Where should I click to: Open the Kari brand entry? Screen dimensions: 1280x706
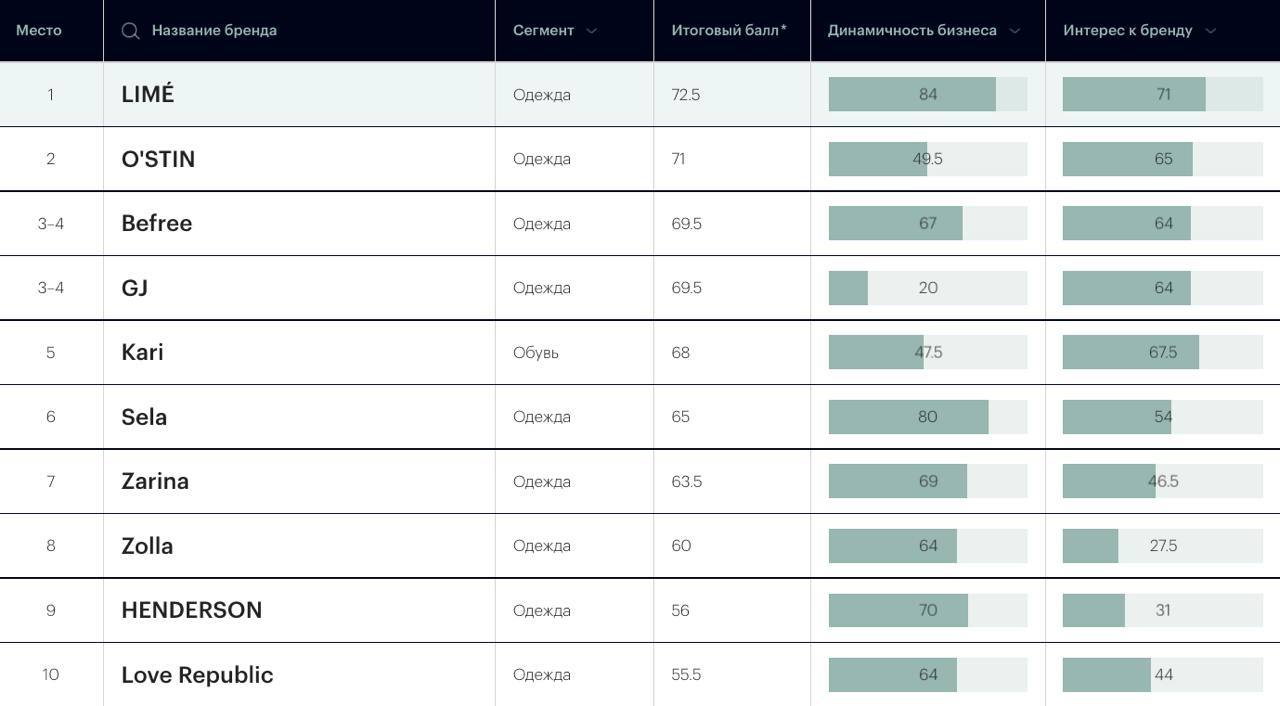pos(142,352)
